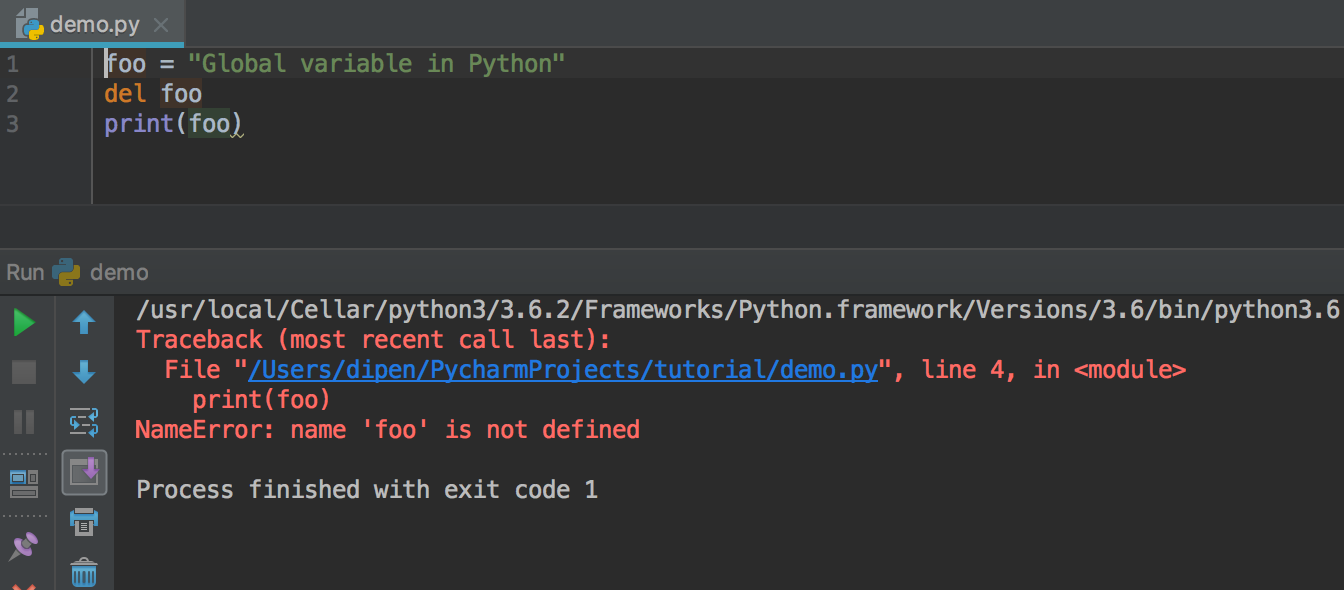Click the Restore Layout icon
The height and width of the screenshot is (590, 1344).
coord(24,483)
